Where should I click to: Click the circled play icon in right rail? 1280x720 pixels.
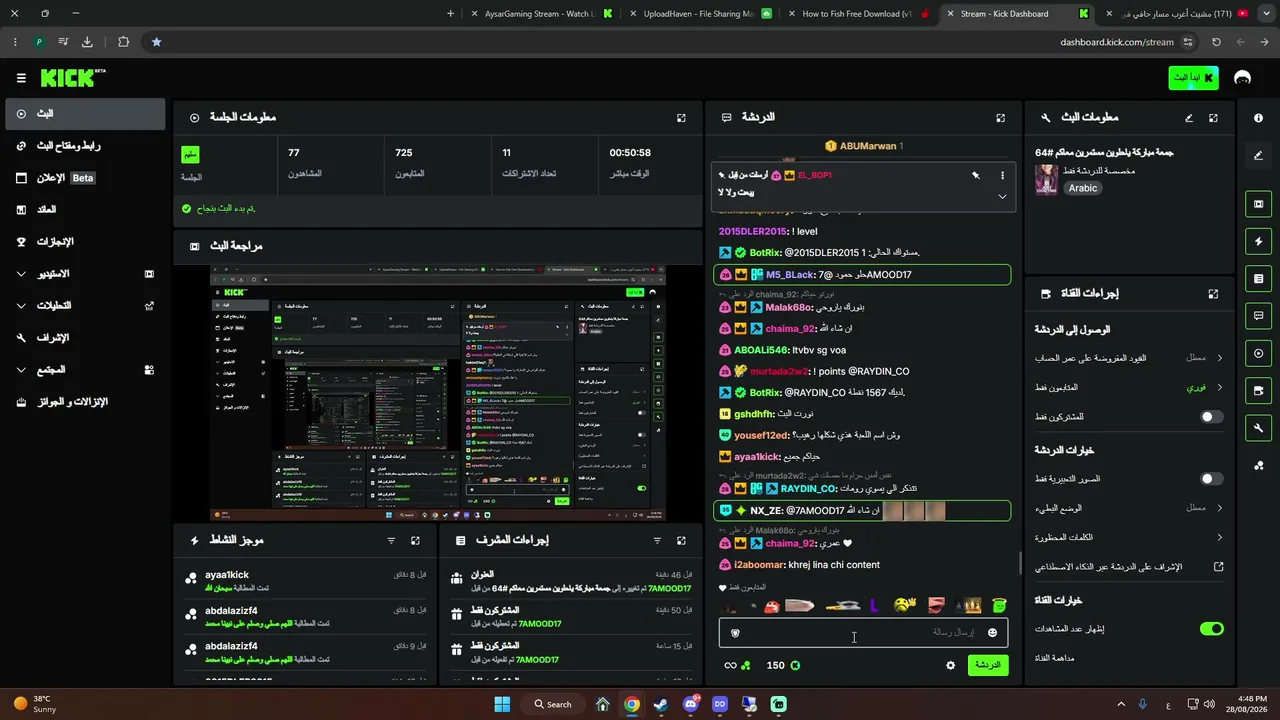(x=1258, y=353)
